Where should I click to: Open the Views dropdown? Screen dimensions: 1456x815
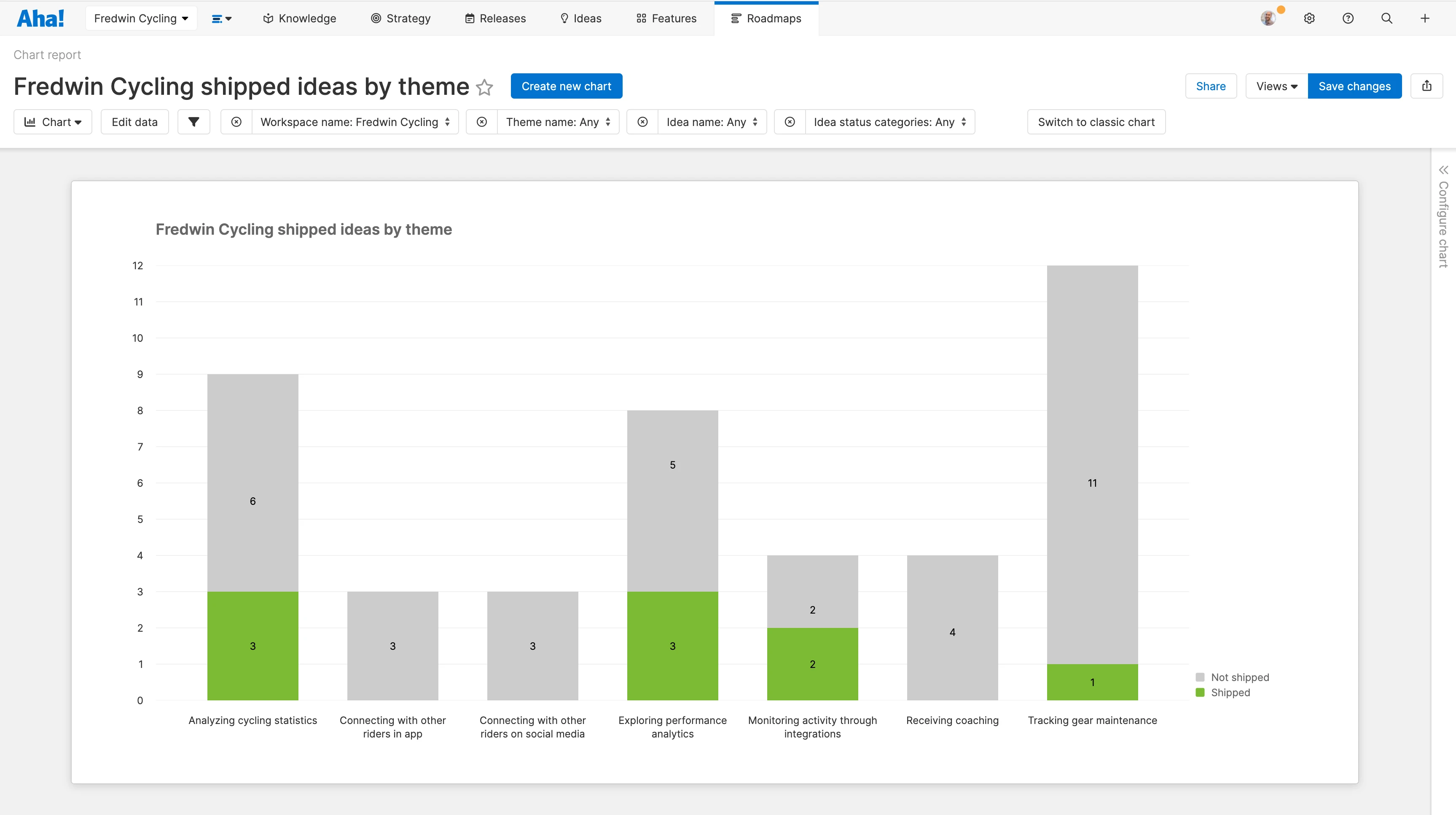(x=1276, y=86)
